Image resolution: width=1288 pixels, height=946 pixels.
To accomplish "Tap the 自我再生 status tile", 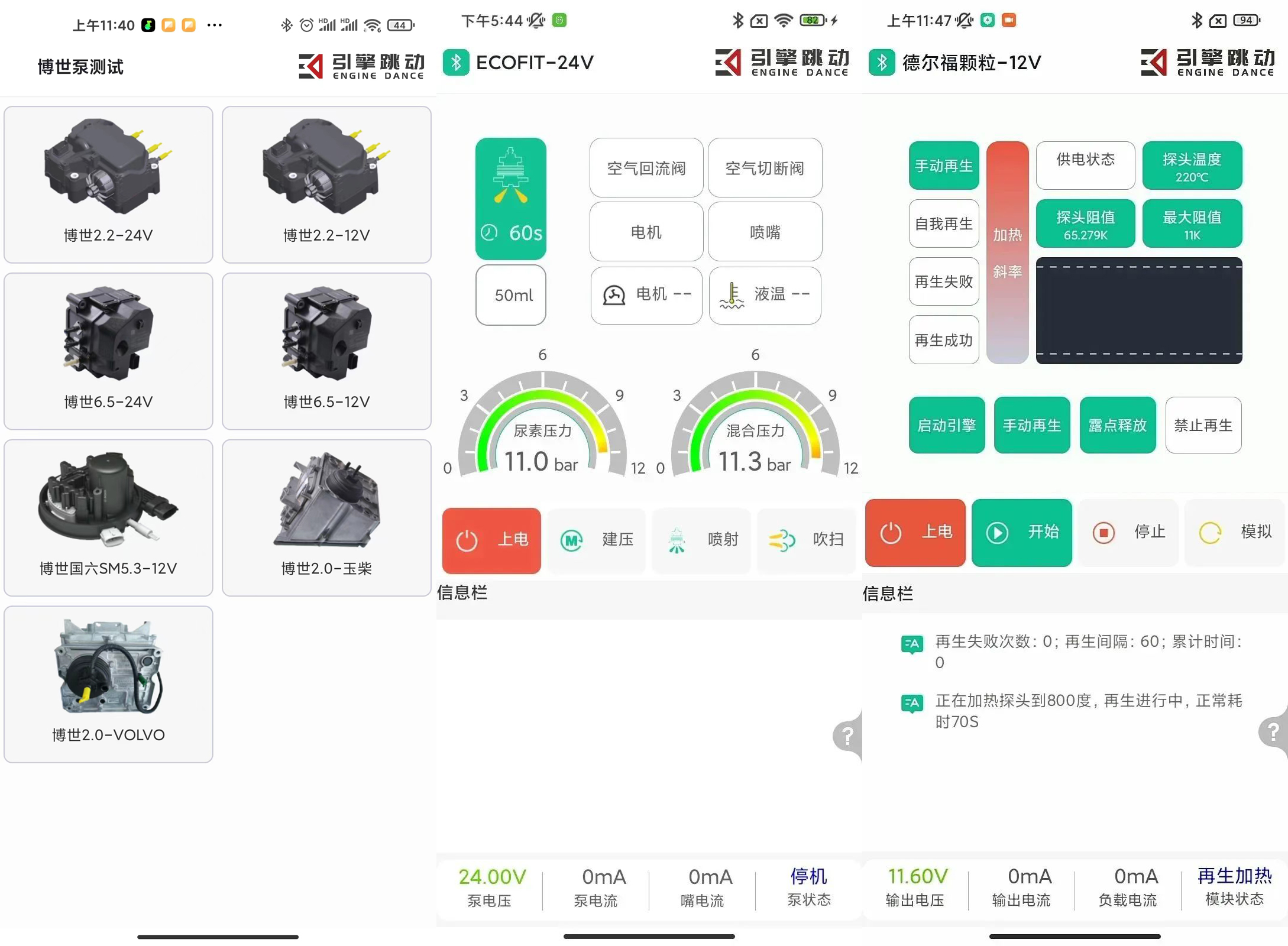I will coord(944,223).
